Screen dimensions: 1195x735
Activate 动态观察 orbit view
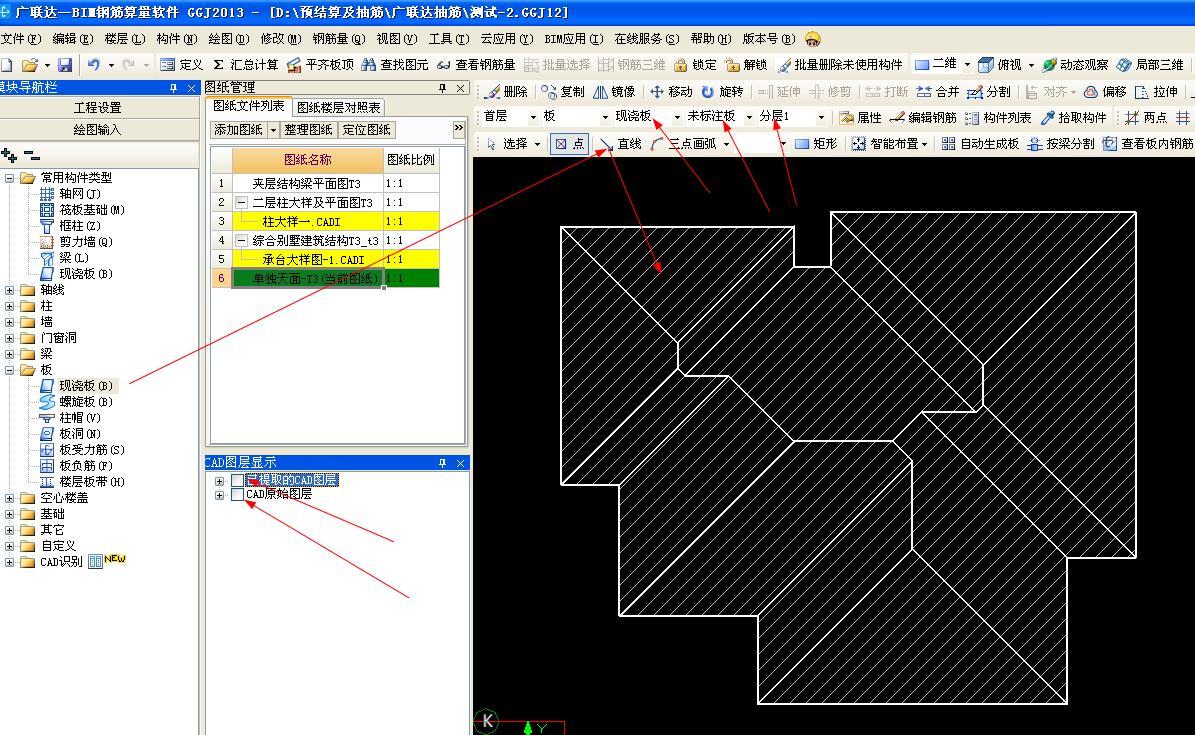coord(1075,65)
